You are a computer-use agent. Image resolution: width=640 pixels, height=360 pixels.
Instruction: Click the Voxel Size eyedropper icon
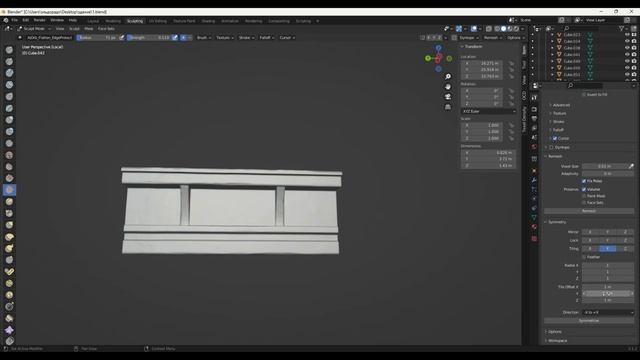(631, 166)
